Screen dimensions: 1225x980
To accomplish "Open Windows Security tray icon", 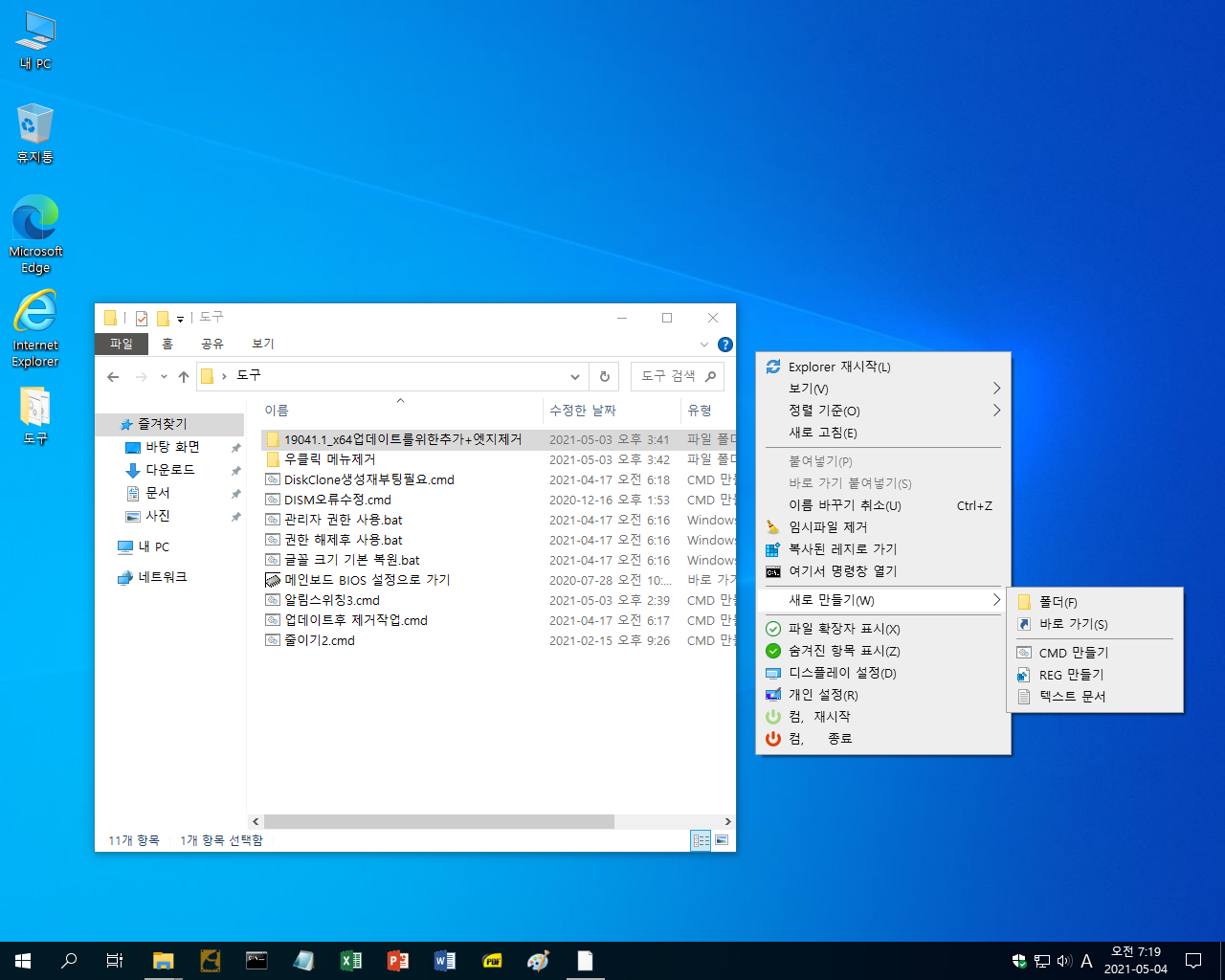I will pos(1019,961).
